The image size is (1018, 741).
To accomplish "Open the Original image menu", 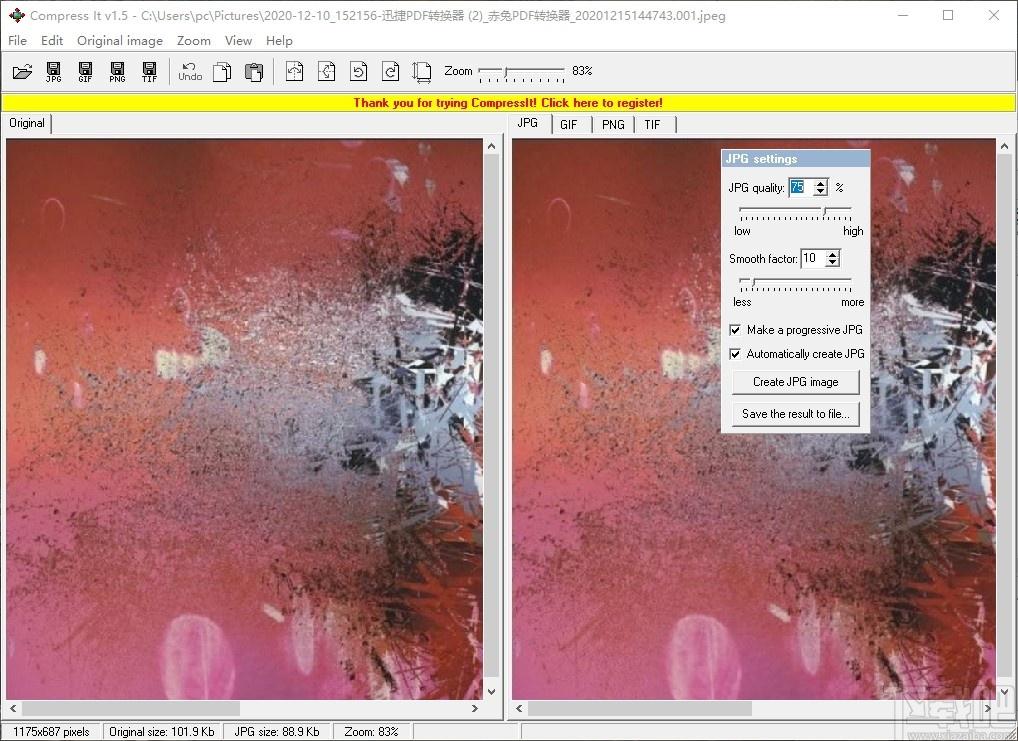I will pyautogui.click(x=120, y=40).
